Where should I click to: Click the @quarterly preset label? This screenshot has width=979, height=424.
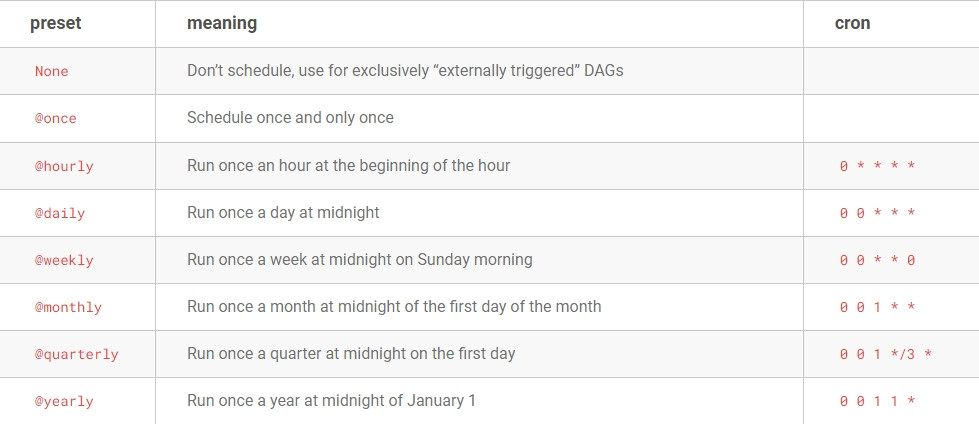pos(76,355)
